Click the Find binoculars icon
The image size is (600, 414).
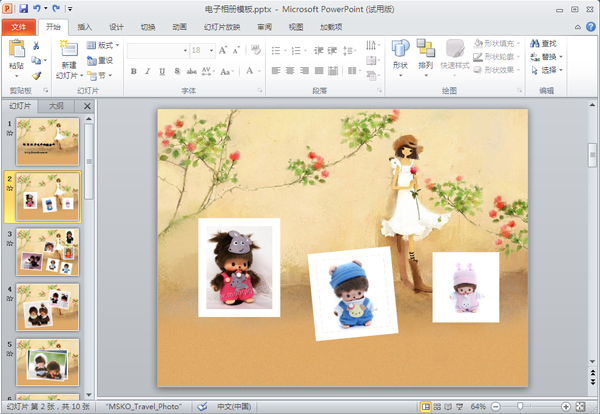coord(535,44)
